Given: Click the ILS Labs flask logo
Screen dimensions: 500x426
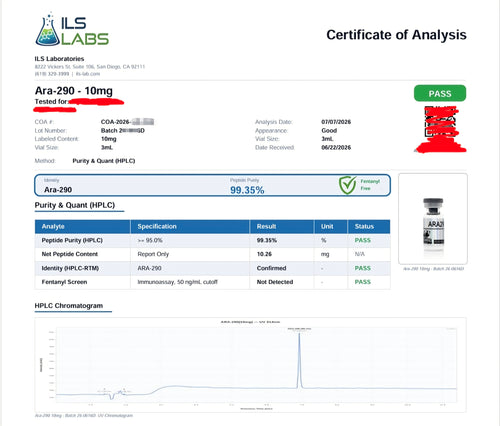Looking at the screenshot, I should pyautogui.click(x=72, y=29).
